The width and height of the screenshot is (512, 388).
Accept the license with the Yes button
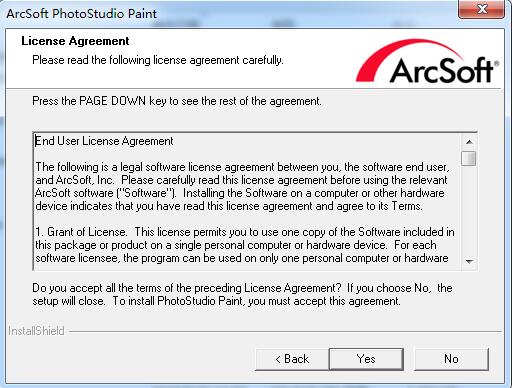tap(366, 359)
